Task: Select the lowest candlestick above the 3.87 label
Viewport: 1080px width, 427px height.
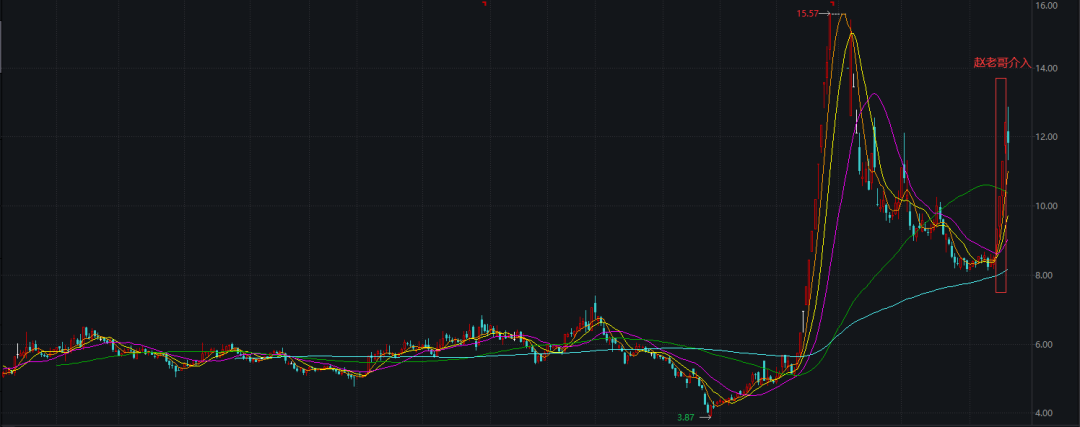Action: click(x=709, y=405)
